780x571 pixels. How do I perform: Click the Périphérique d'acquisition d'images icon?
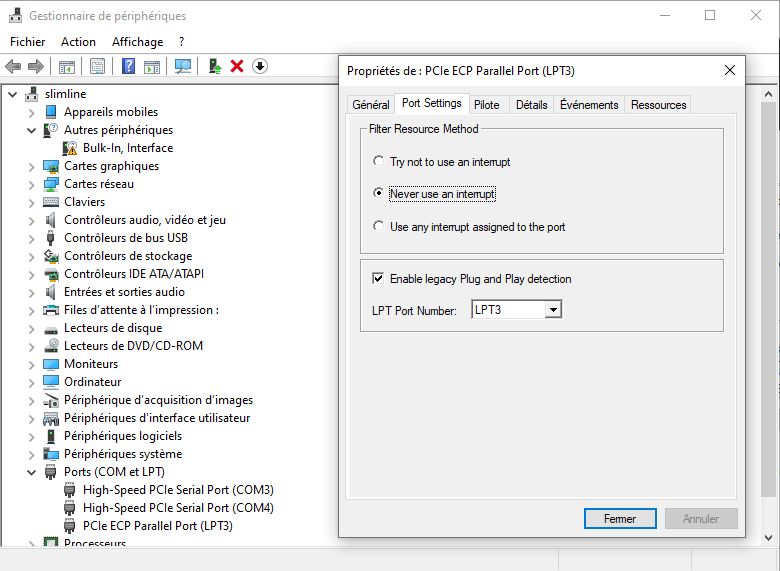51,400
